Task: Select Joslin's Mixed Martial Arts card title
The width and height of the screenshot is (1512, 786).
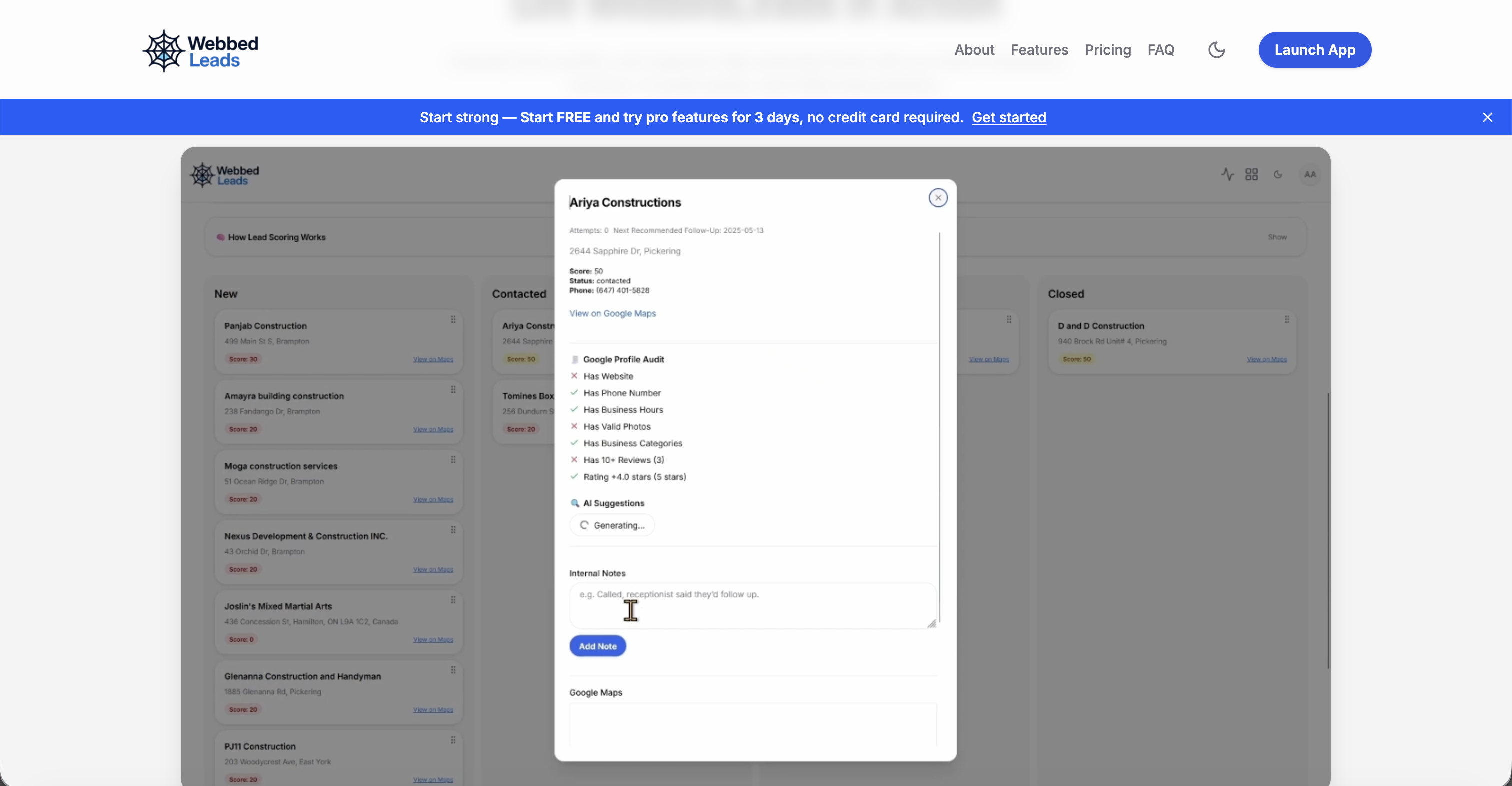Action: 278,606
